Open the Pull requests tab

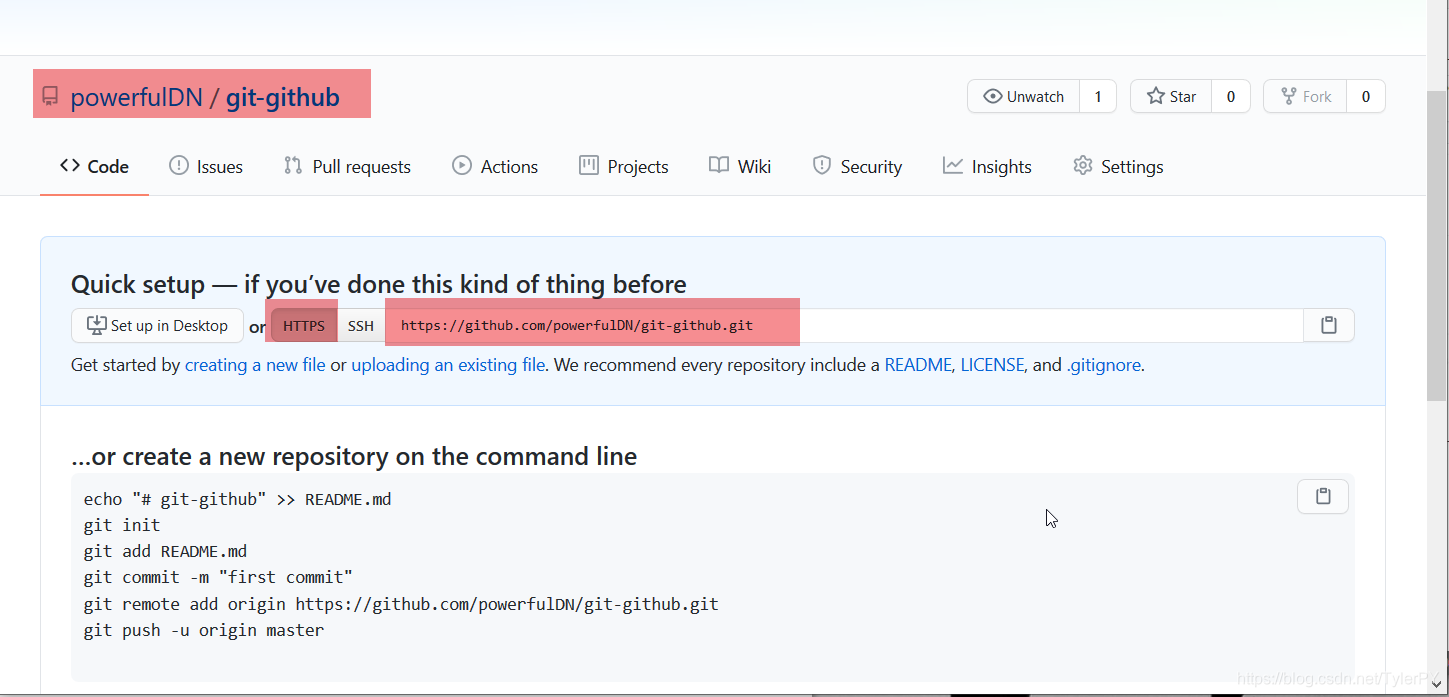347,166
